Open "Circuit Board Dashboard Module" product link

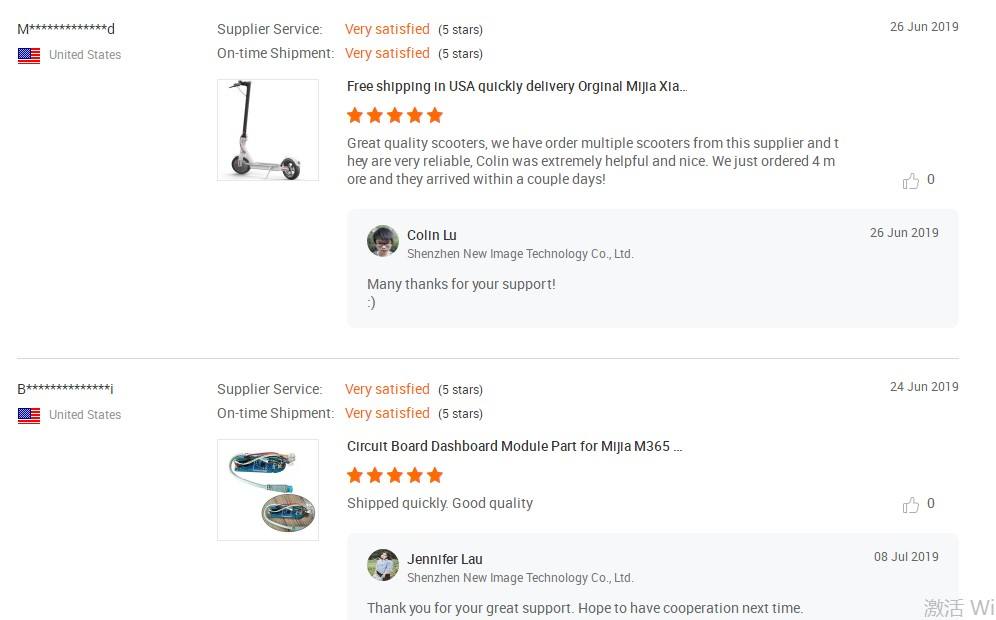[x=514, y=446]
